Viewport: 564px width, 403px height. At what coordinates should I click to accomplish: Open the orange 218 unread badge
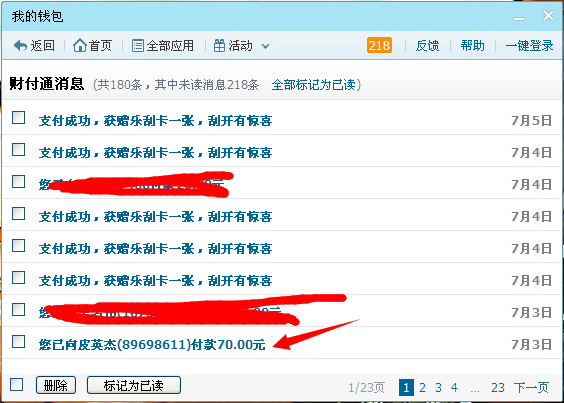[379, 45]
